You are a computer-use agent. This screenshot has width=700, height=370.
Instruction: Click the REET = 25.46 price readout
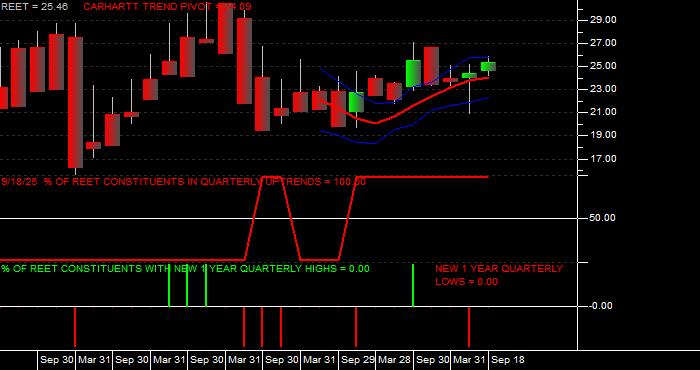pos(34,7)
